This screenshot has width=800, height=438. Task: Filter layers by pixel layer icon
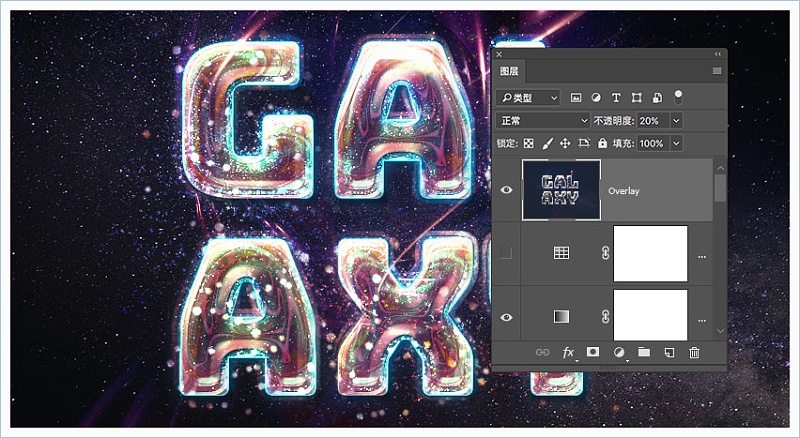pyautogui.click(x=576, y=98)
